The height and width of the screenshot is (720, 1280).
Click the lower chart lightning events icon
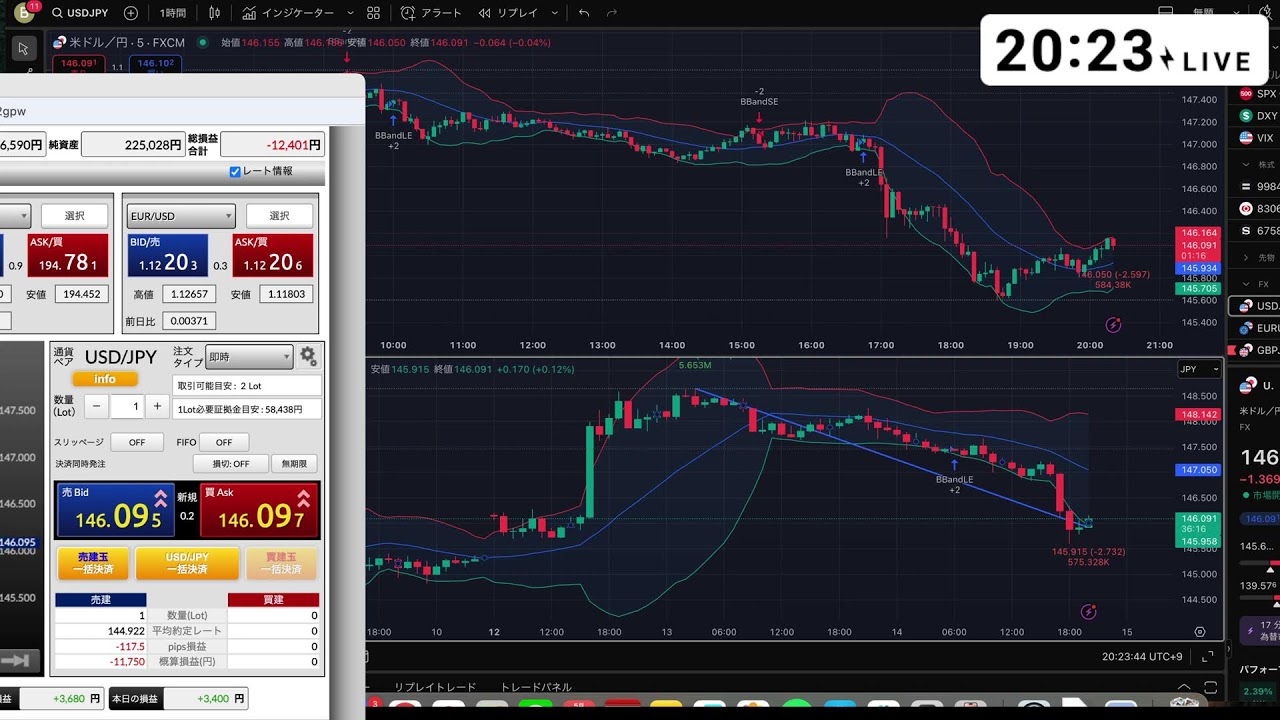[x=1089, y=611]
